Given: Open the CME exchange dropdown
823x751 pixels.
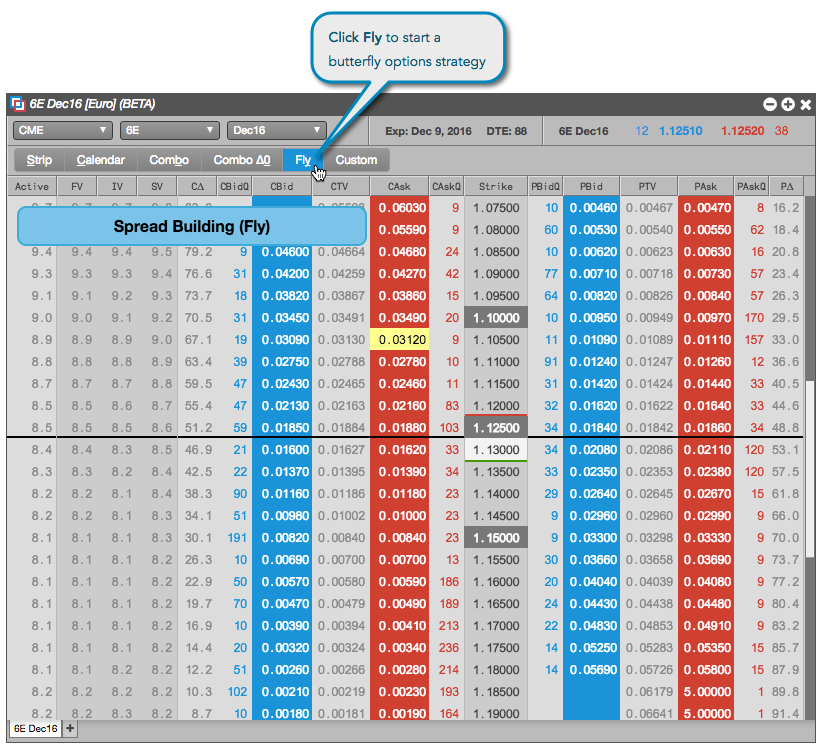Looking at the screenshot, I should [62, 130].
